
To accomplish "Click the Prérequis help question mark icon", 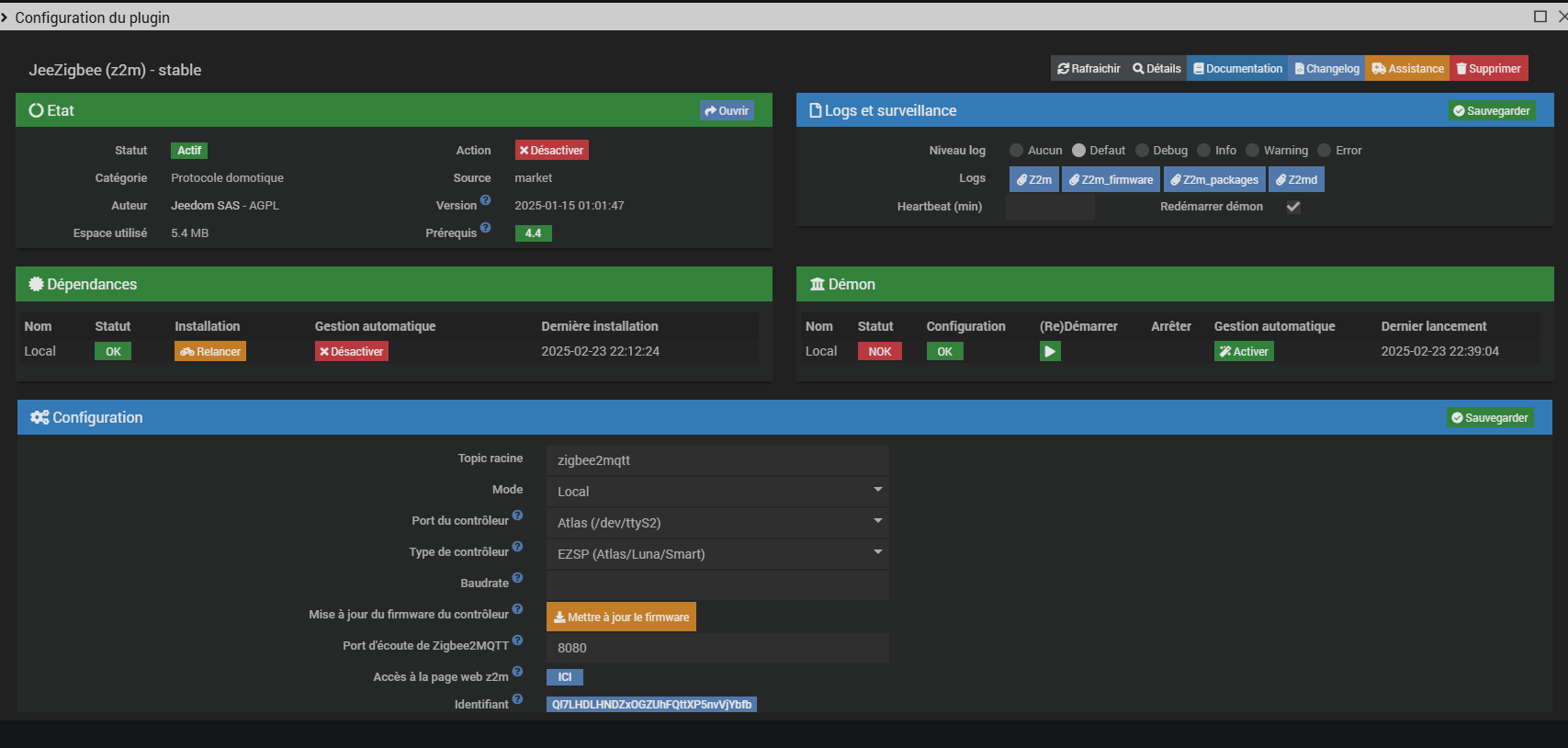I will (485, 228).
